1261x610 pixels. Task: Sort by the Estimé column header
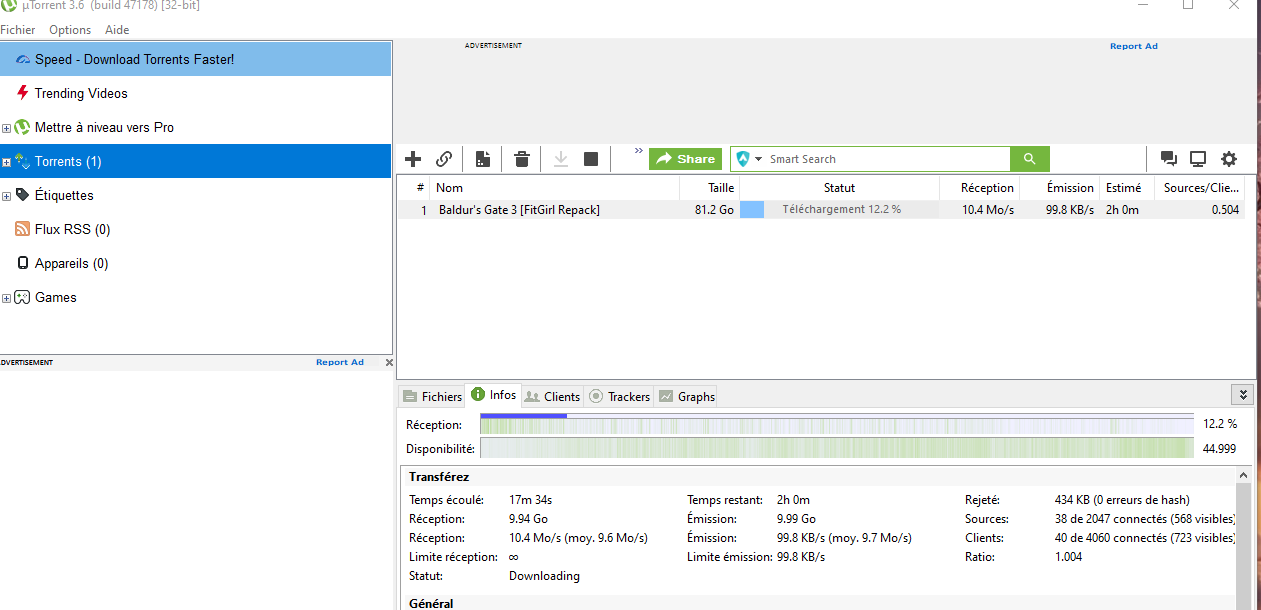1126,187
